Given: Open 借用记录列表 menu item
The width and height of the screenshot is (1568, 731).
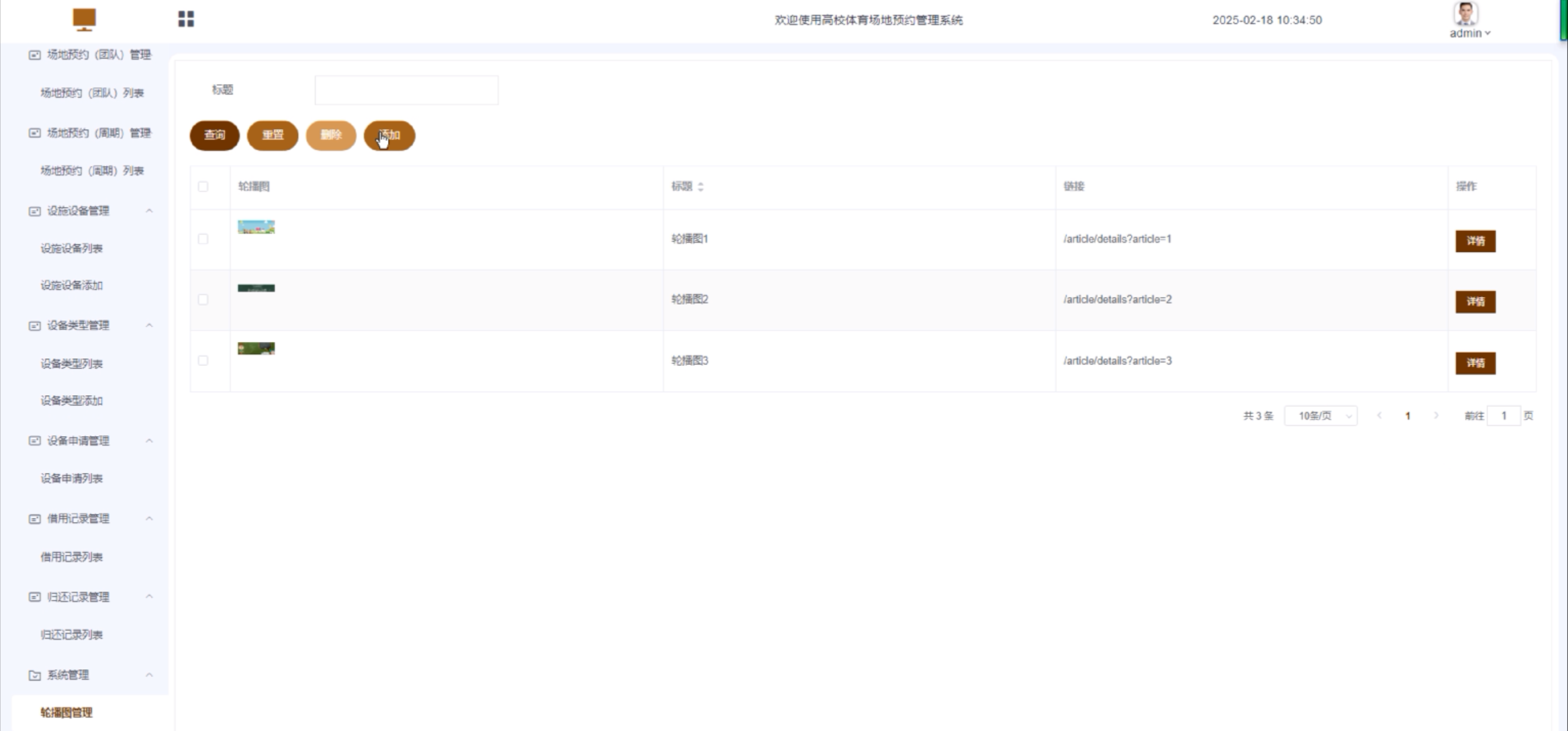Looking at the screenshot, I should tap(72, 557).
